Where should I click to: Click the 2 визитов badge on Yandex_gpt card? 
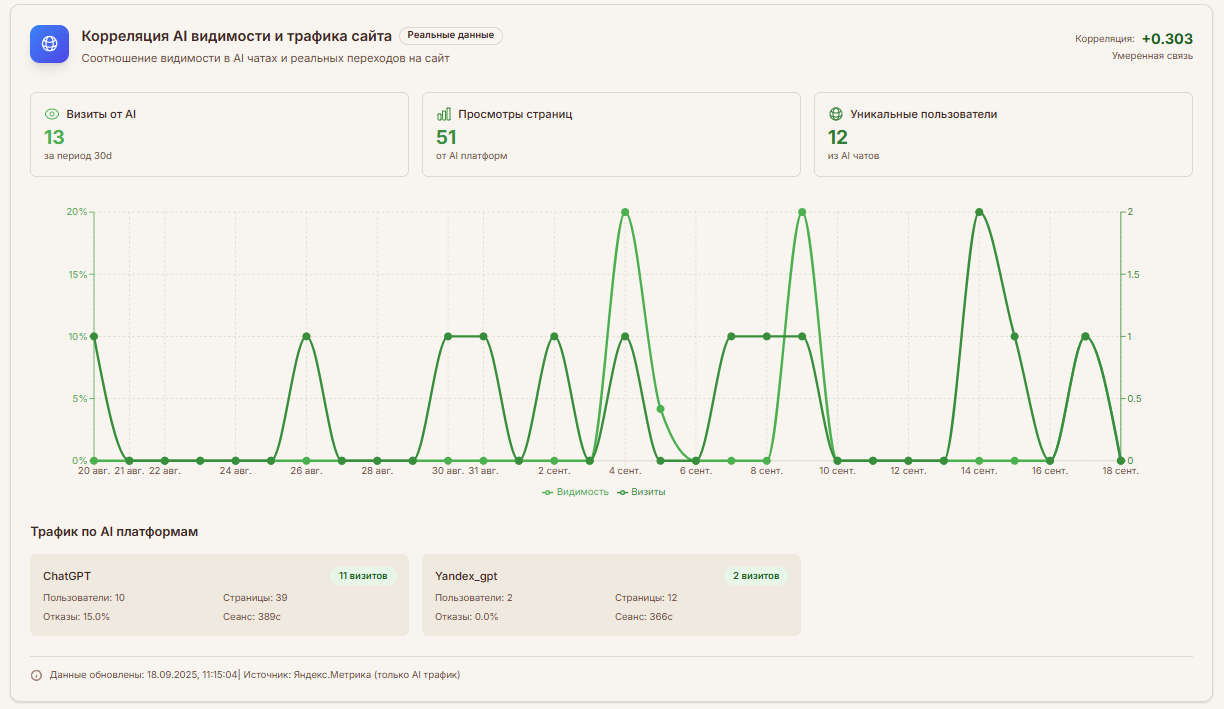[x=756, y=576]
